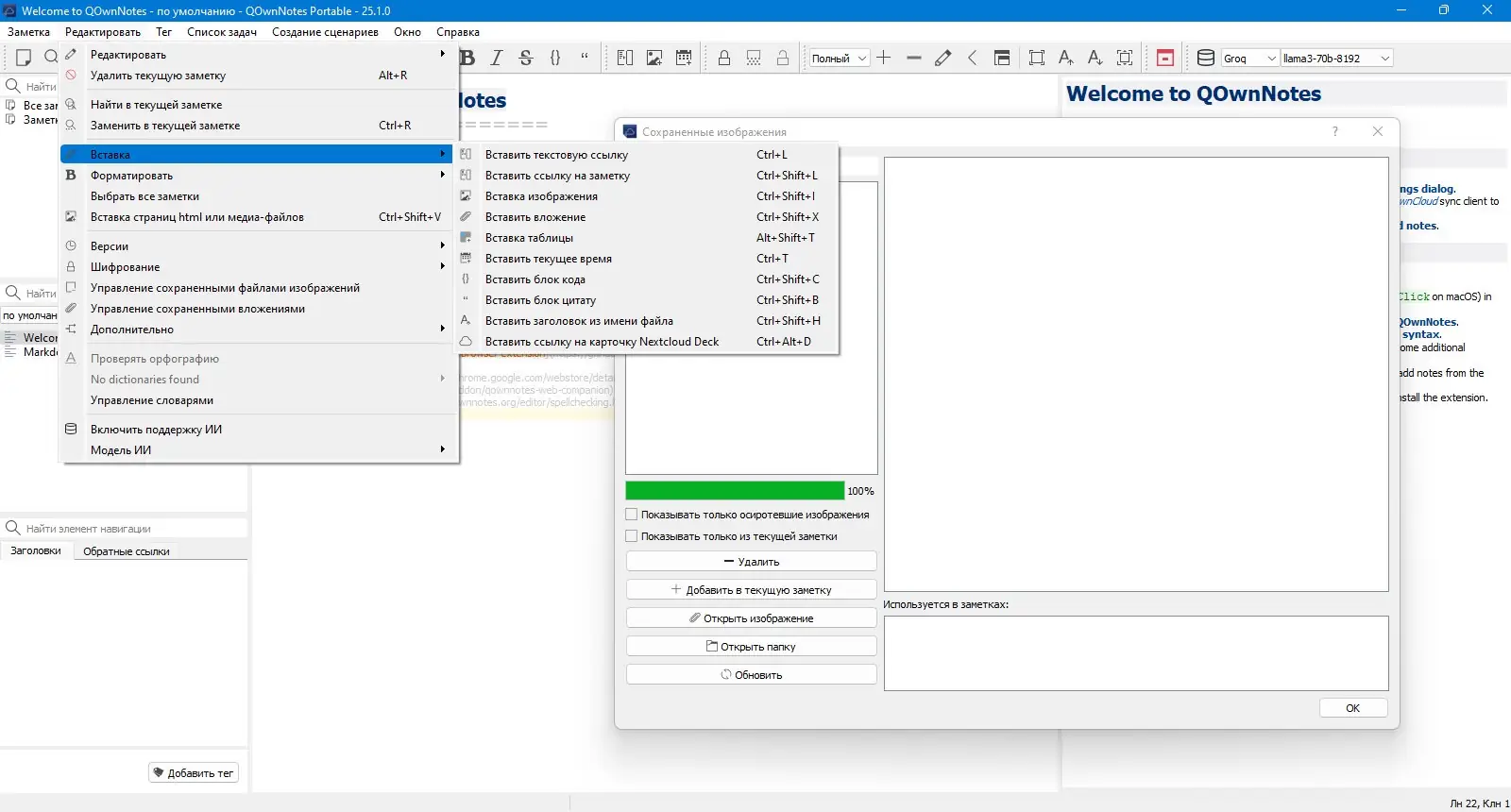Click the insert current time toolbar icon

(x=684, y=58)
